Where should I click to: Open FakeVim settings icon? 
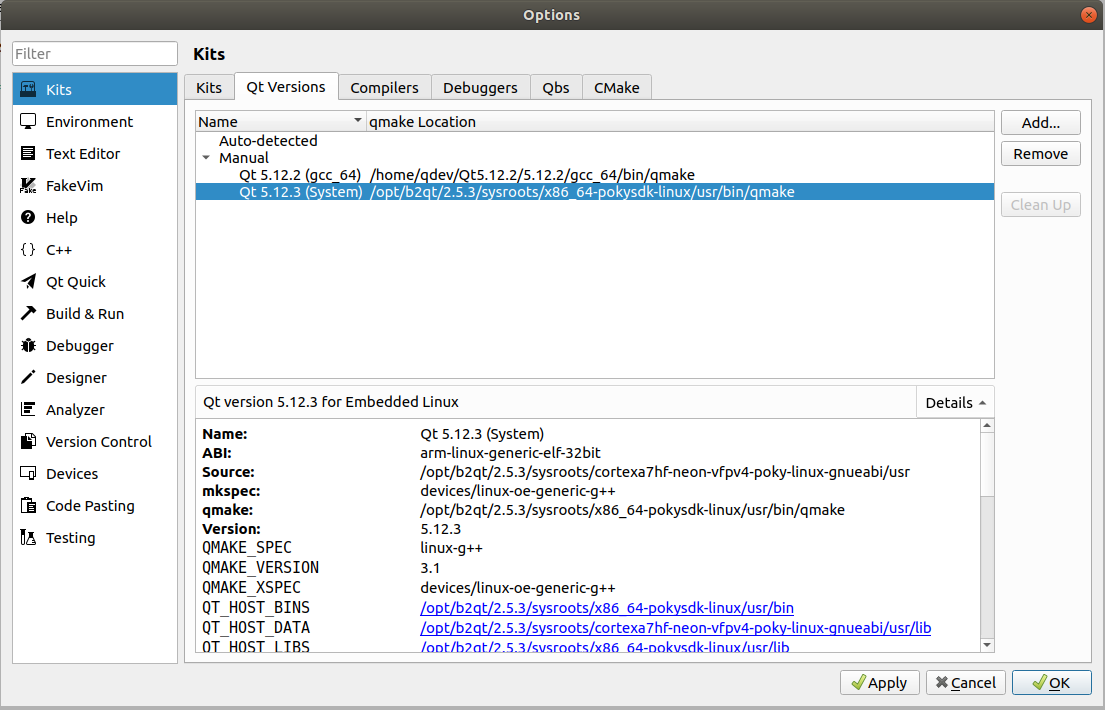tap(28, 186)
